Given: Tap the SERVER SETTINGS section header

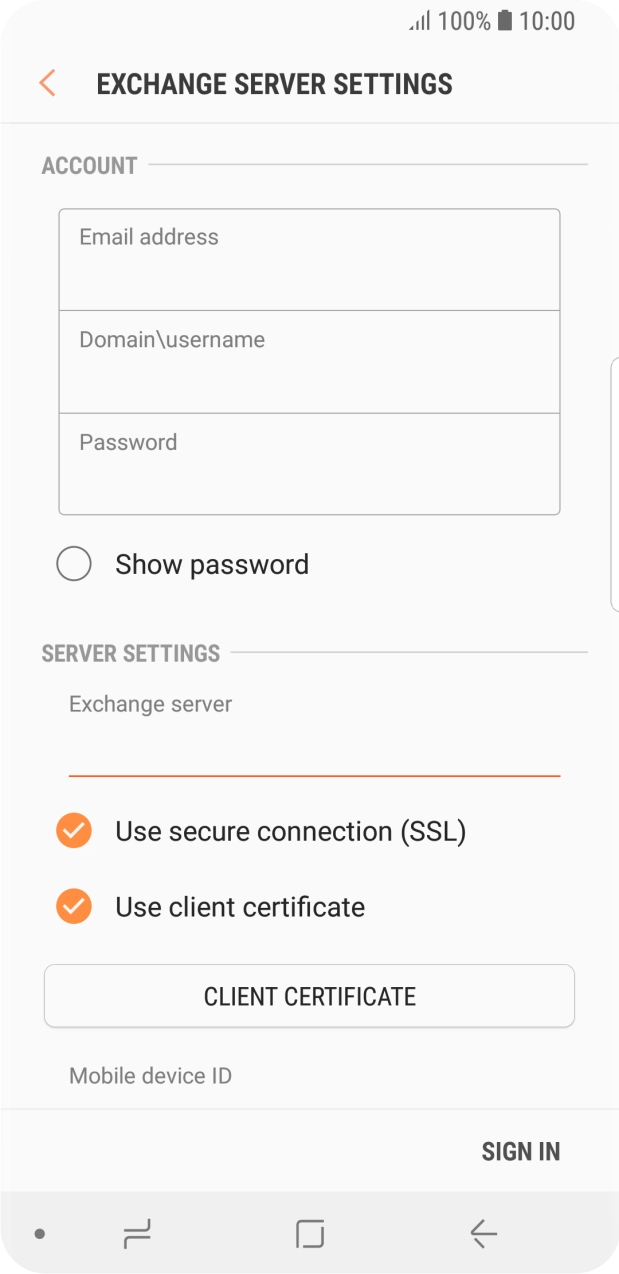Looking at the screenshot, I should (x=130, y=653).
